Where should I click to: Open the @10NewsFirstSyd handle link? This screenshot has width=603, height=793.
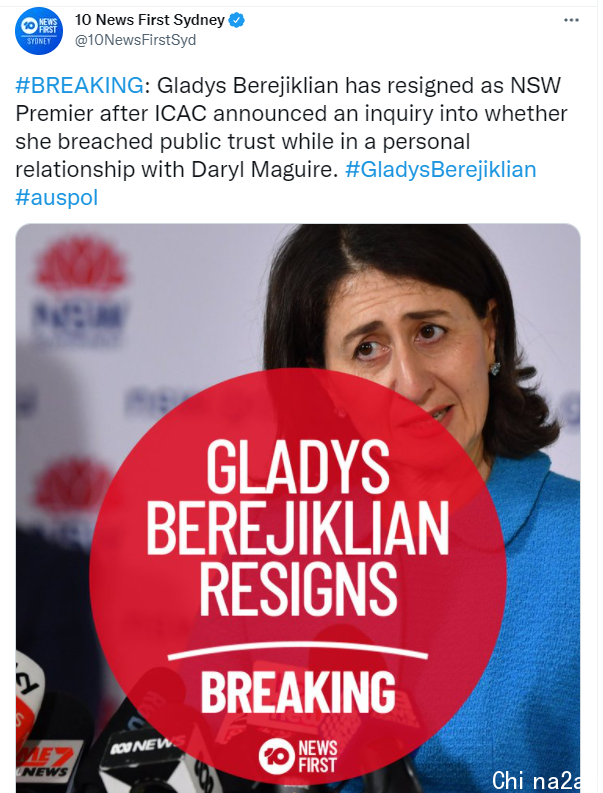click(135, 40)
